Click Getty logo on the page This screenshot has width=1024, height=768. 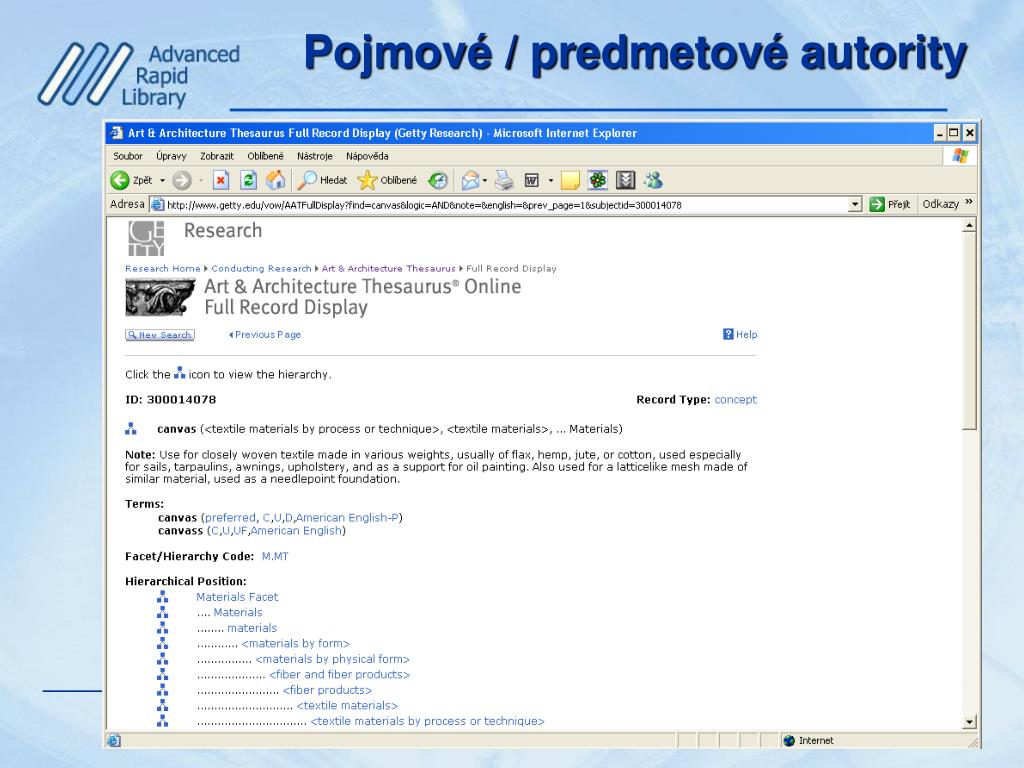146,238
